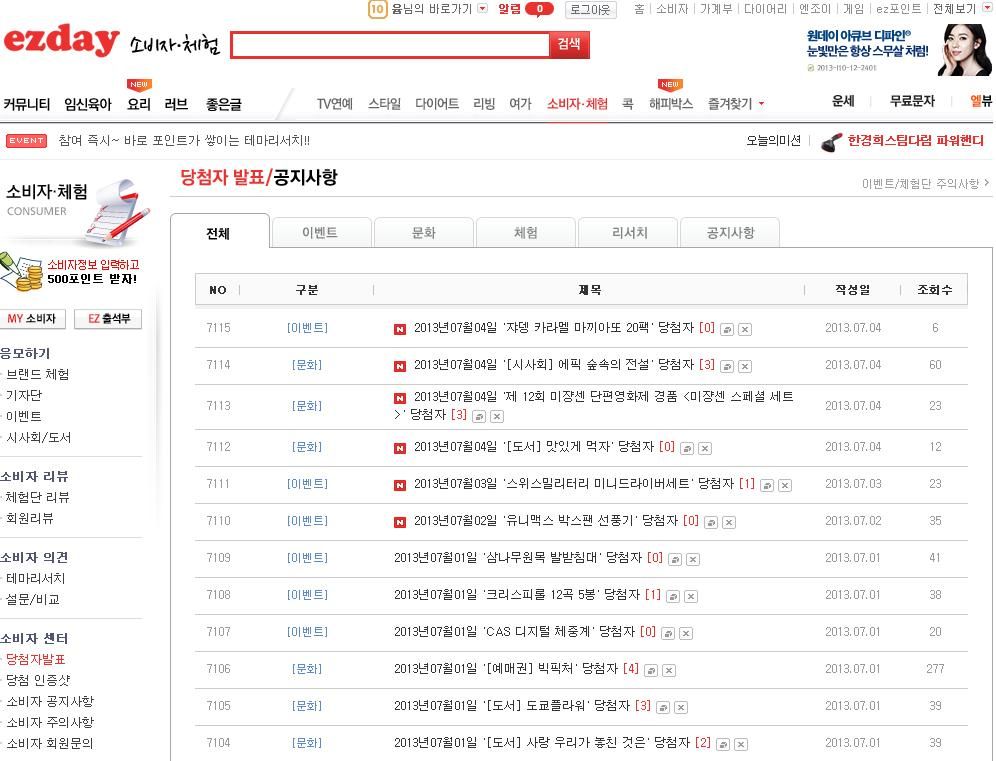Click the red EVENT badge icon

click(x=26, y=141)
